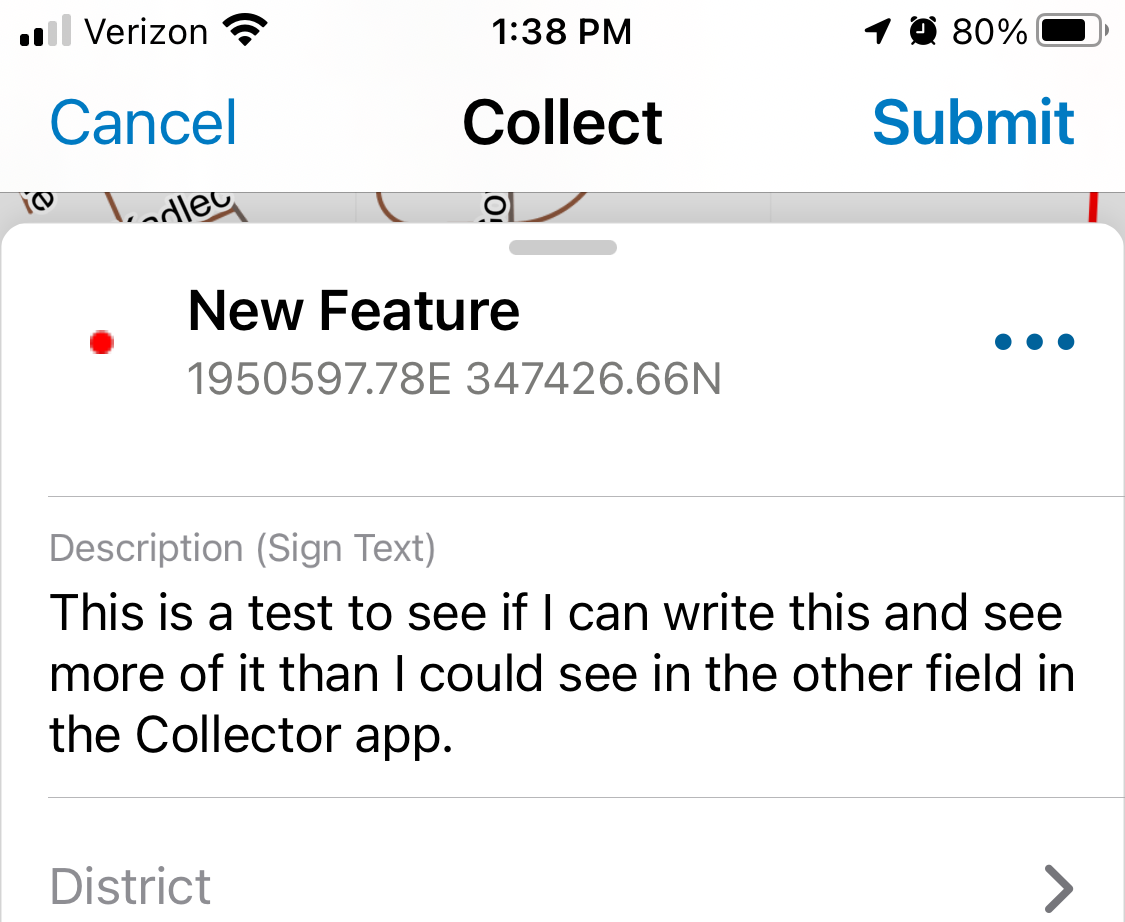Tap the Verizon carrier label
The image size is (1125, 922).
pos(148,31)
